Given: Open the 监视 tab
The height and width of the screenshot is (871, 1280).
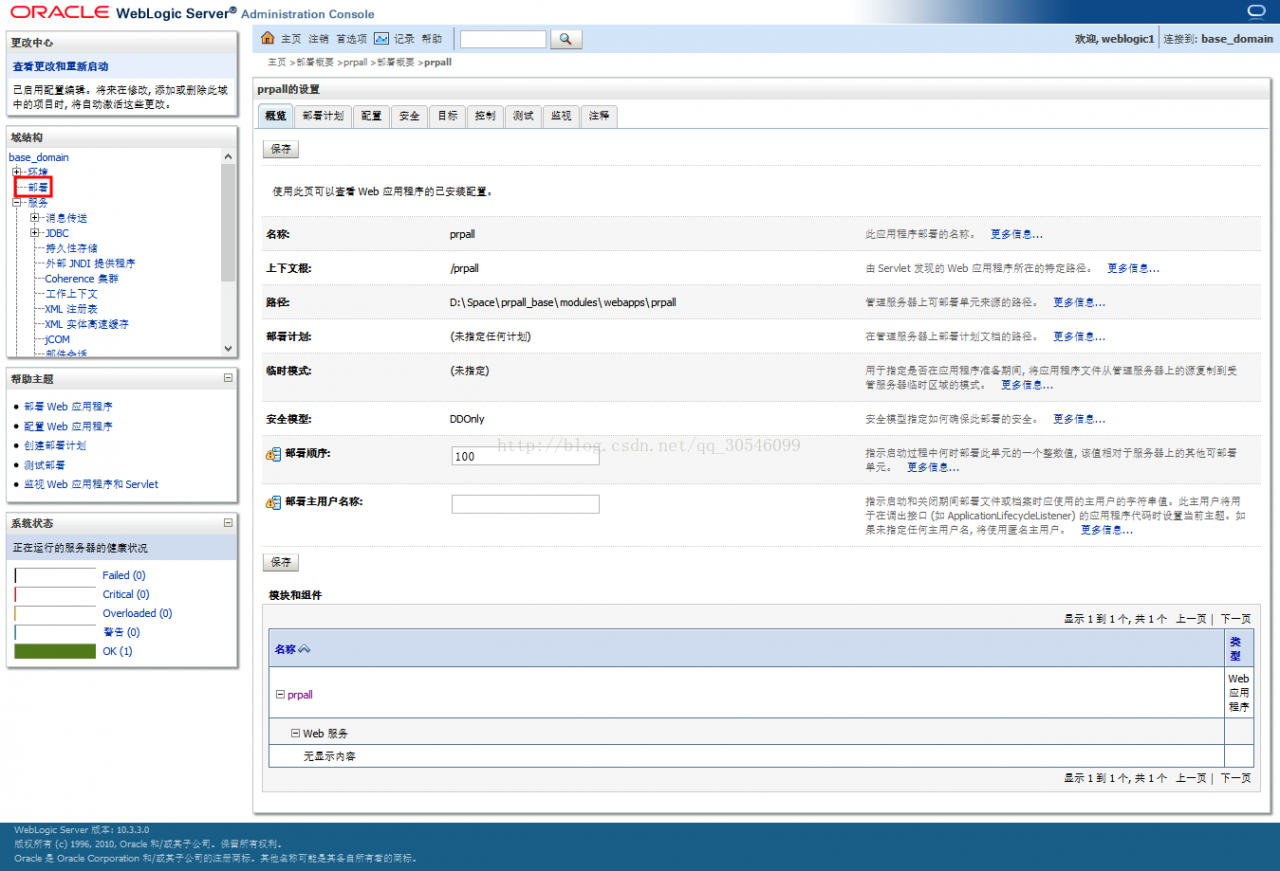Looking at the screenshot, I should 561,116.
